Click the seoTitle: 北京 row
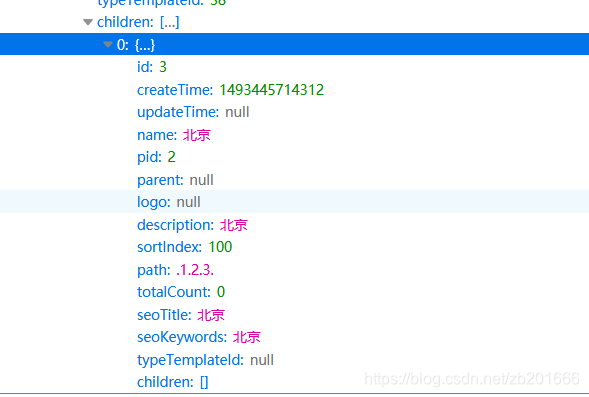589x397 pixels. pos(294,315)
